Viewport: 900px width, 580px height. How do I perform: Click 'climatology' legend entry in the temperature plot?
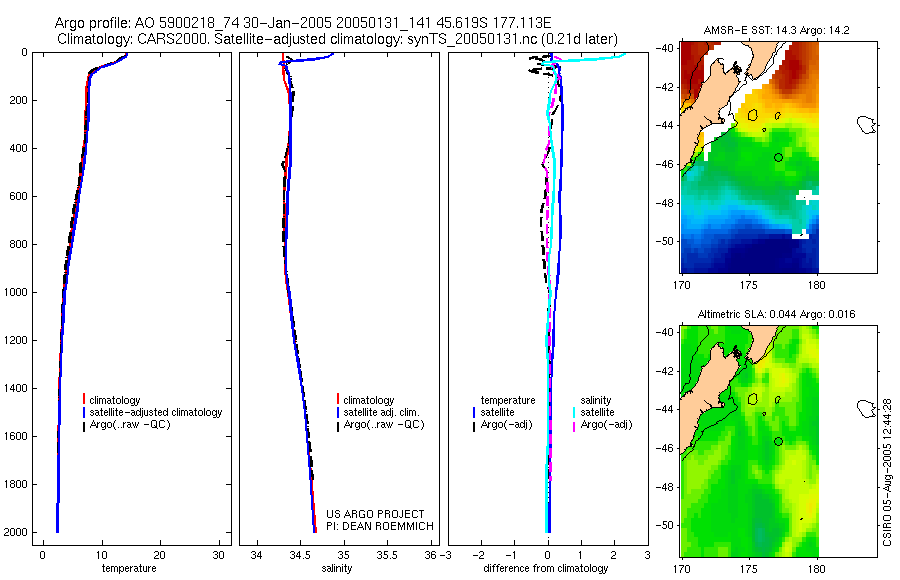(x=114, y=400)
